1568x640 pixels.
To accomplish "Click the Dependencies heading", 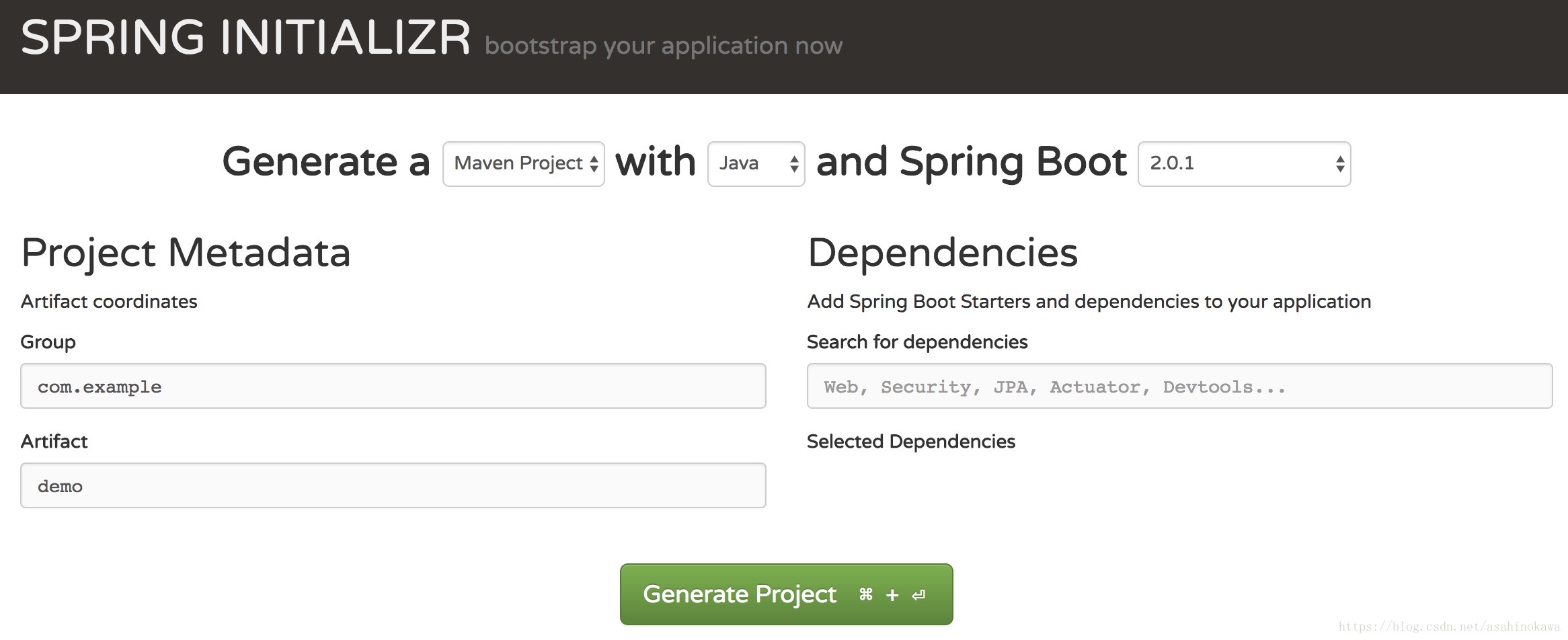I will (x=942, y=253).
